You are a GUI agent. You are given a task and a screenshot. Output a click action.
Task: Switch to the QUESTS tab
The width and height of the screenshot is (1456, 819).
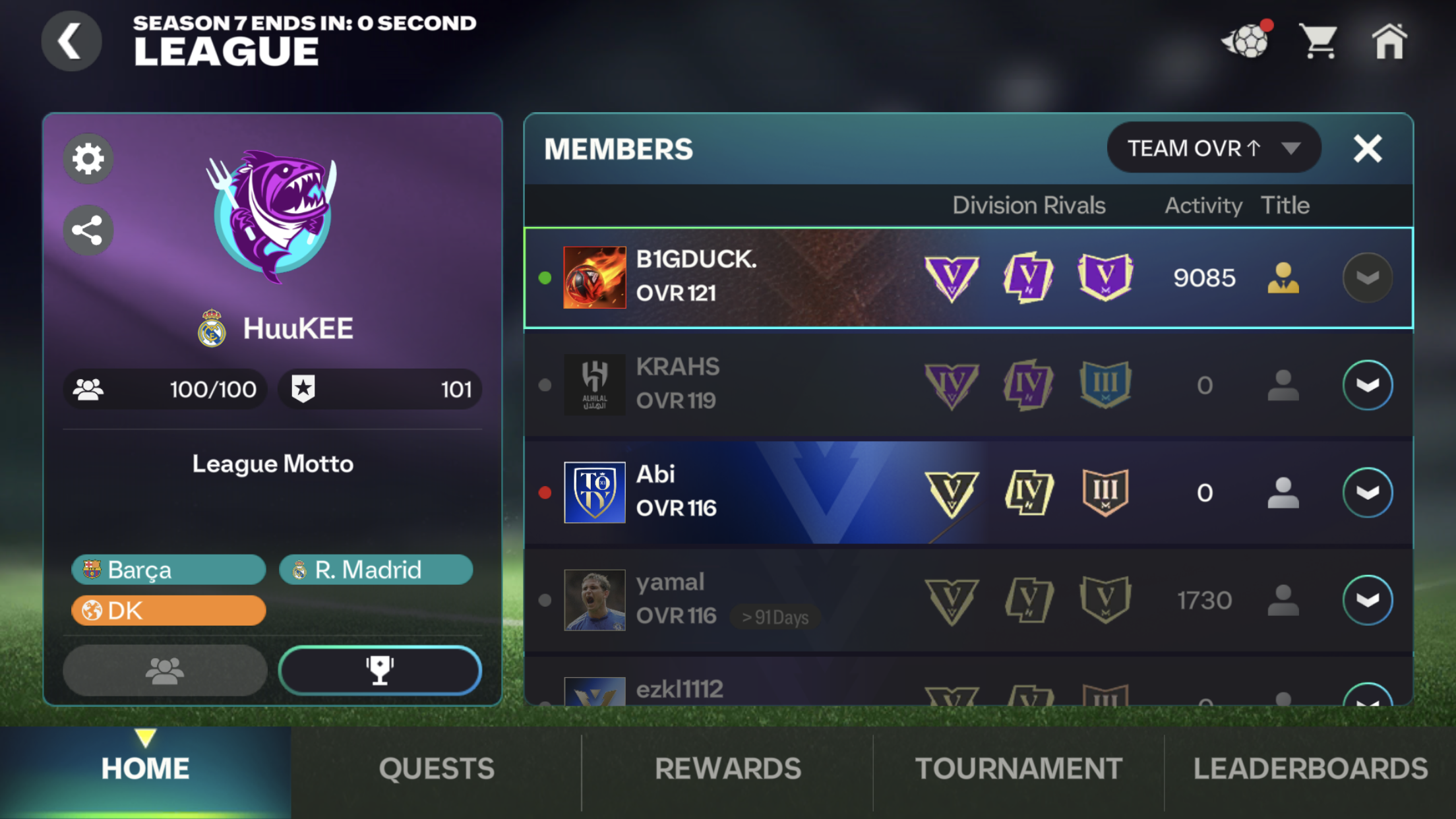(437, 769)
